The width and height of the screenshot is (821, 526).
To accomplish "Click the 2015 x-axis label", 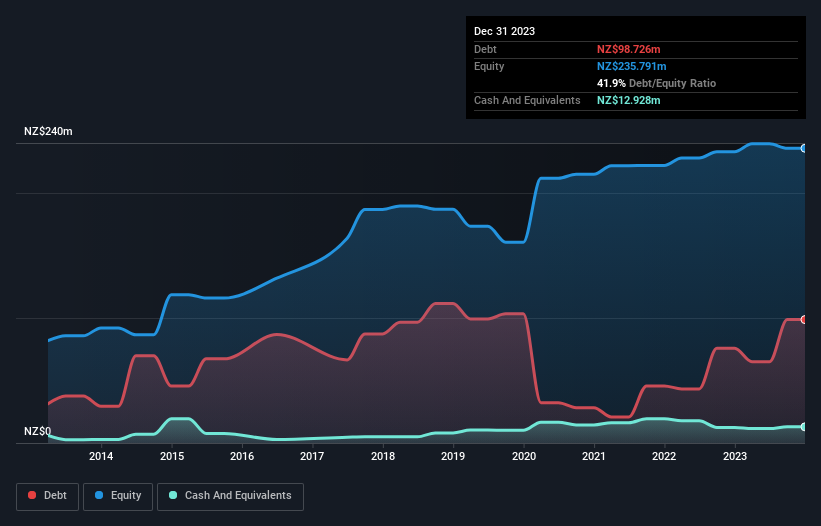I will 172,456.
